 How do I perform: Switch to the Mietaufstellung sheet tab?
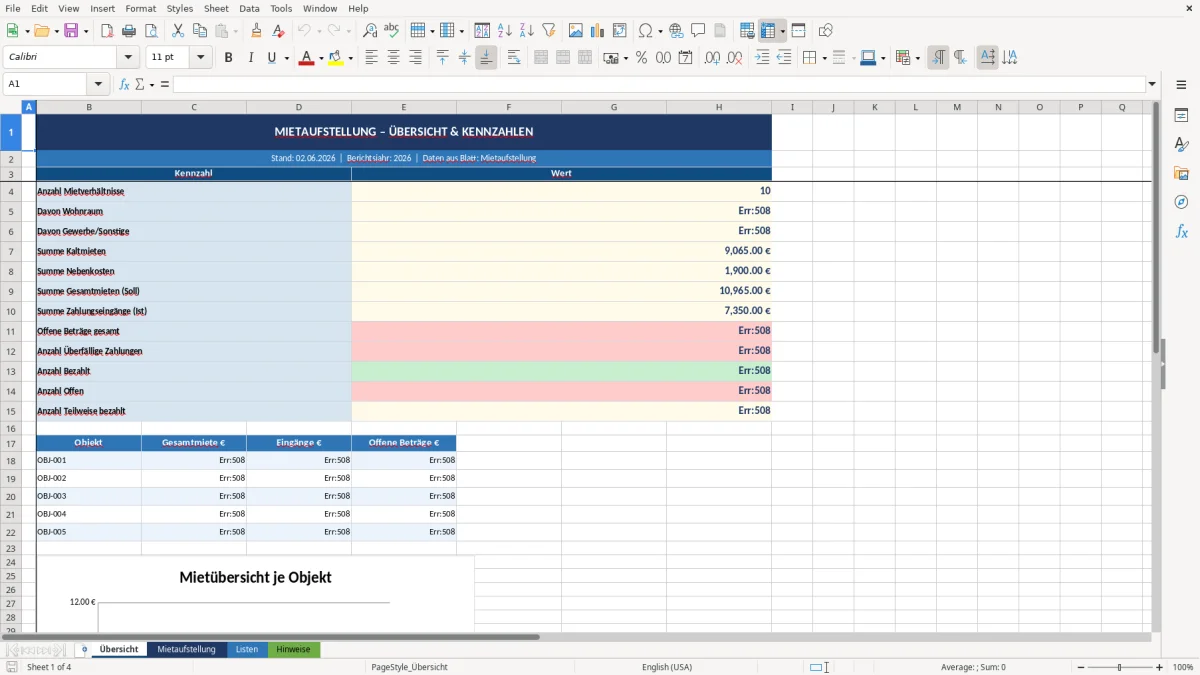pos(186,649)
